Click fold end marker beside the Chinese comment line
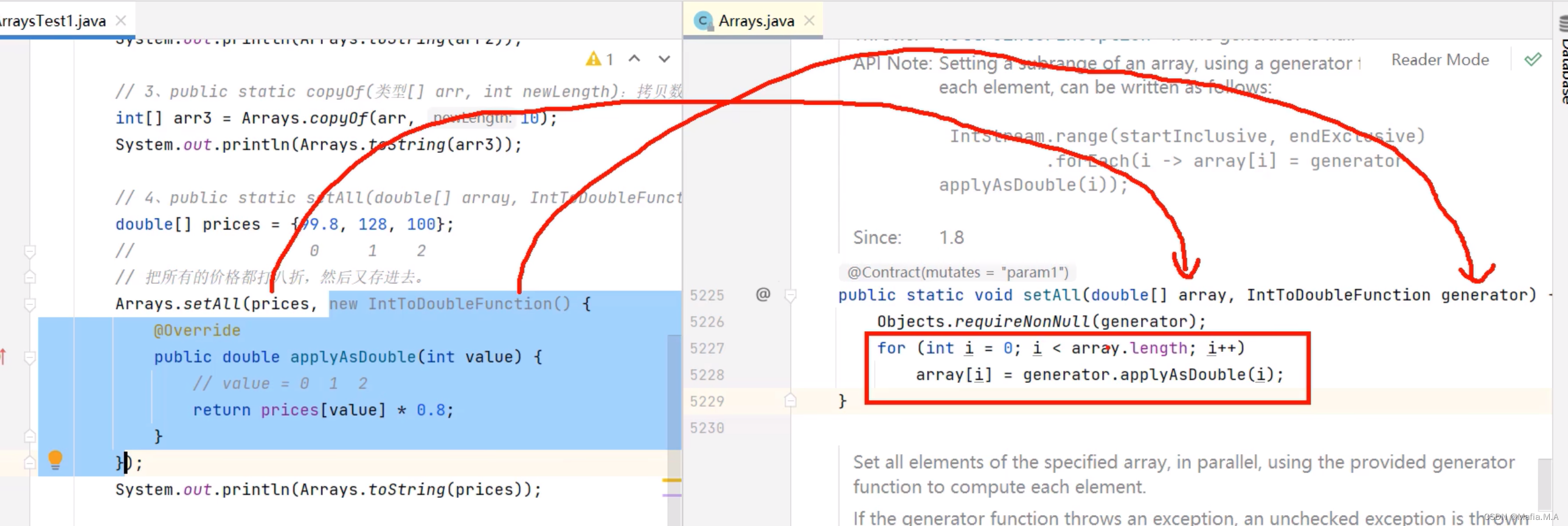 [30, 278]
